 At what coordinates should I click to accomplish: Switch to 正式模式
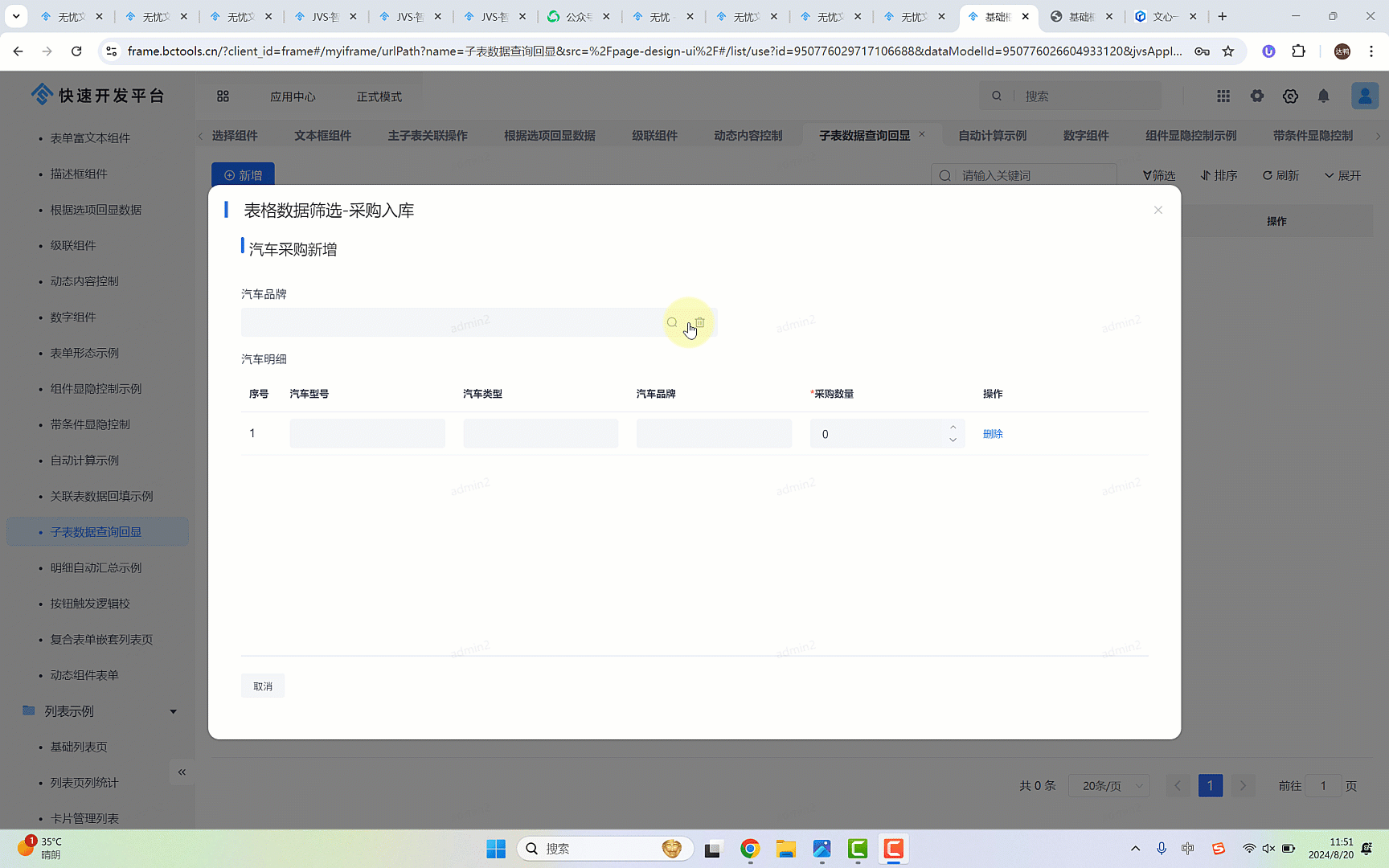tap(379, 96)
